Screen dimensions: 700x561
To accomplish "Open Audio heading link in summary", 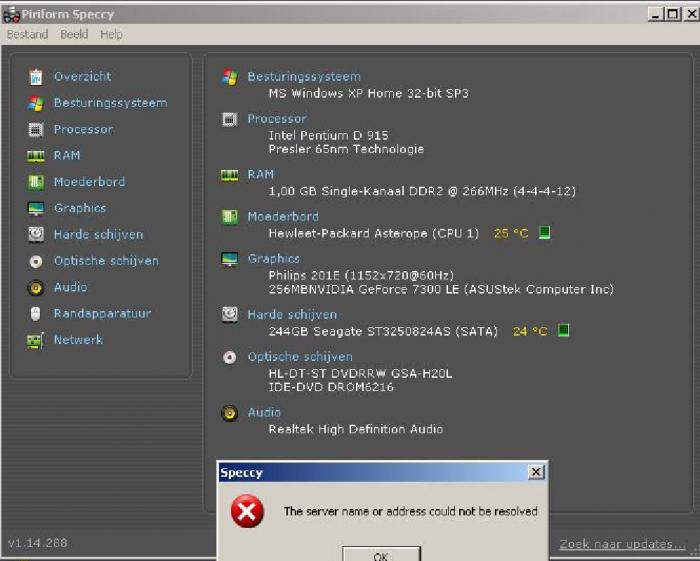I will coord(264,412).
